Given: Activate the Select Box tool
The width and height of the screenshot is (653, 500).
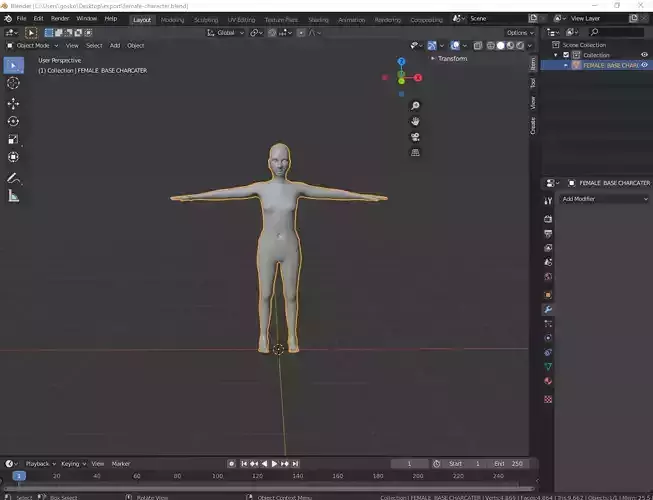Looking at the screenshot, I should tap(13, 65).
